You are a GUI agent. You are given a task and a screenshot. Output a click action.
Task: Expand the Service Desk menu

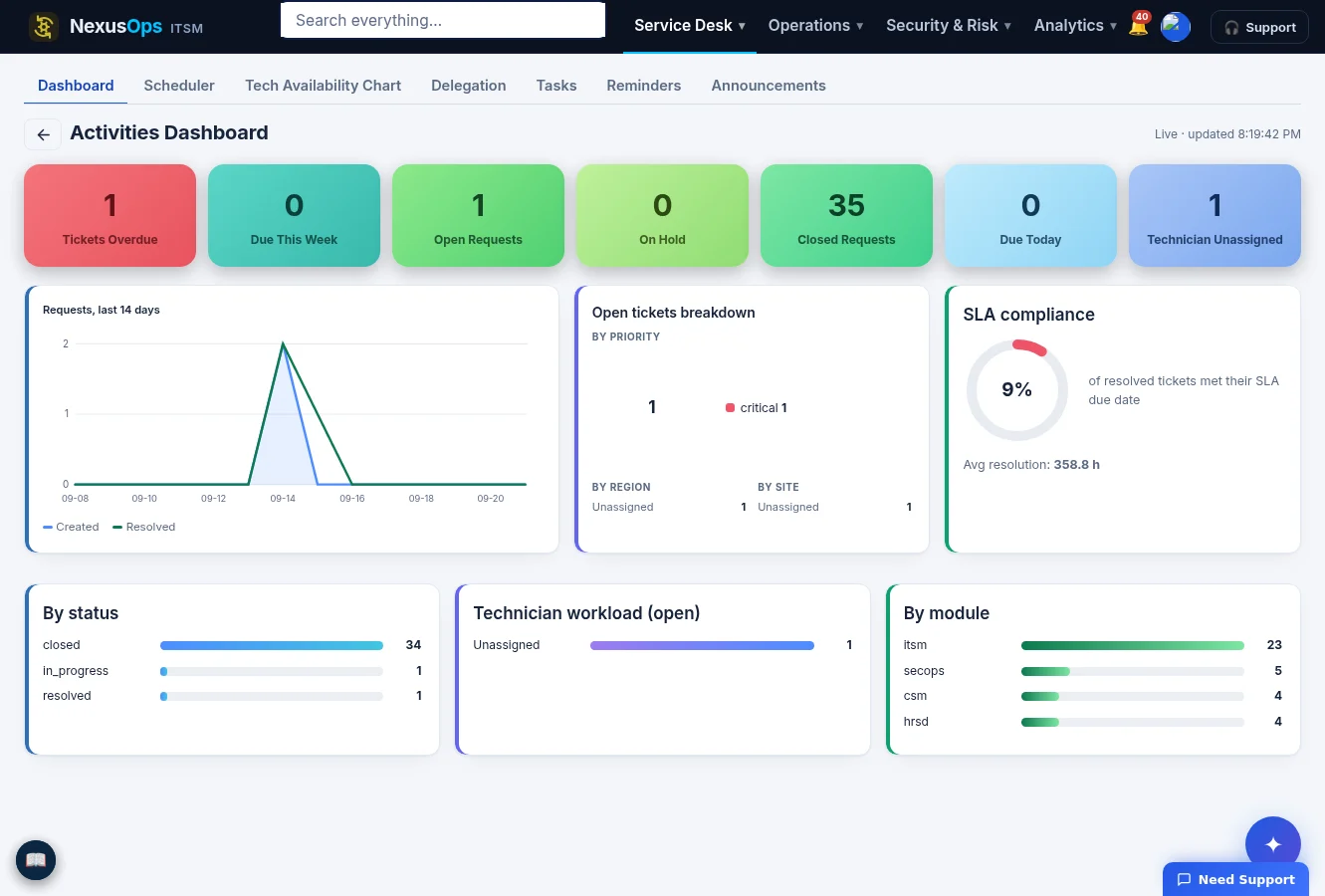point(690,26)
